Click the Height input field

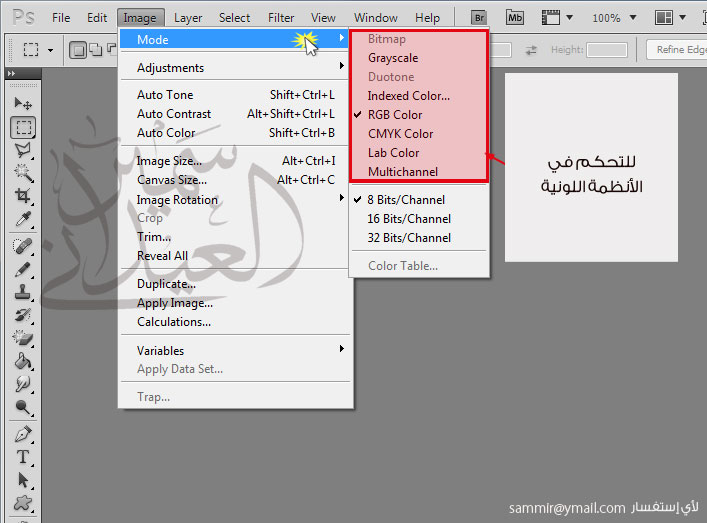coord(607,50)
